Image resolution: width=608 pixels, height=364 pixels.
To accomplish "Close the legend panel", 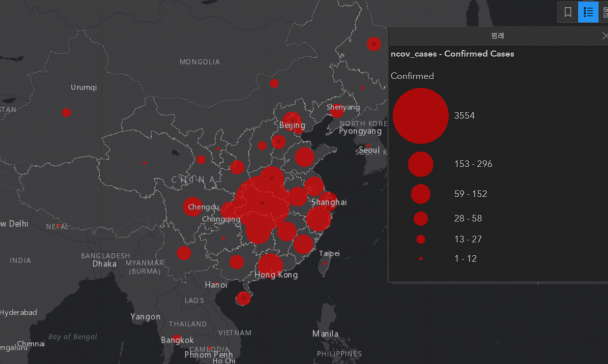I will coord(605,36).
